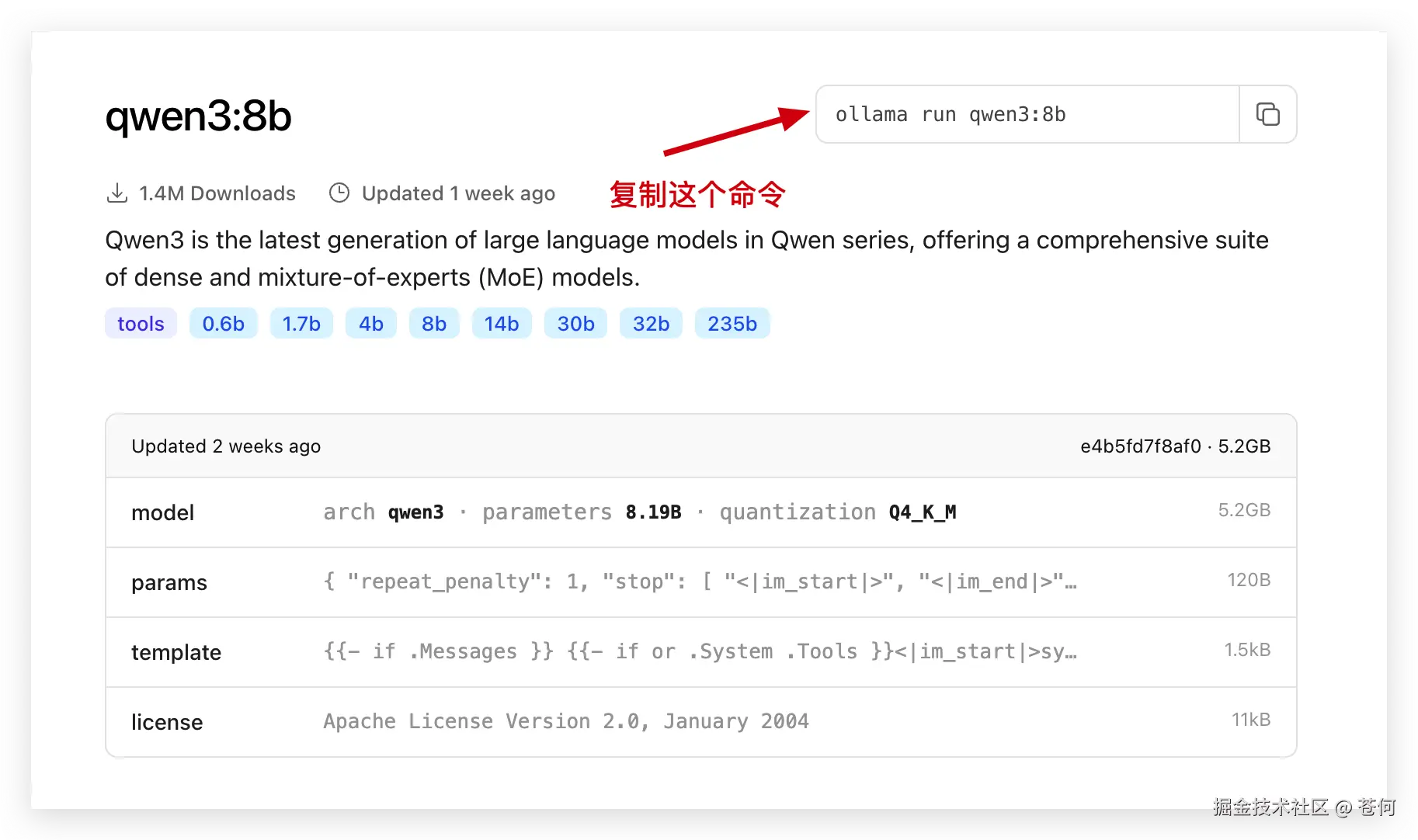The image size is (1418, 840).
Task: Select the ollama run qwen3:8b command field
Action: [x=1027, y=114]
